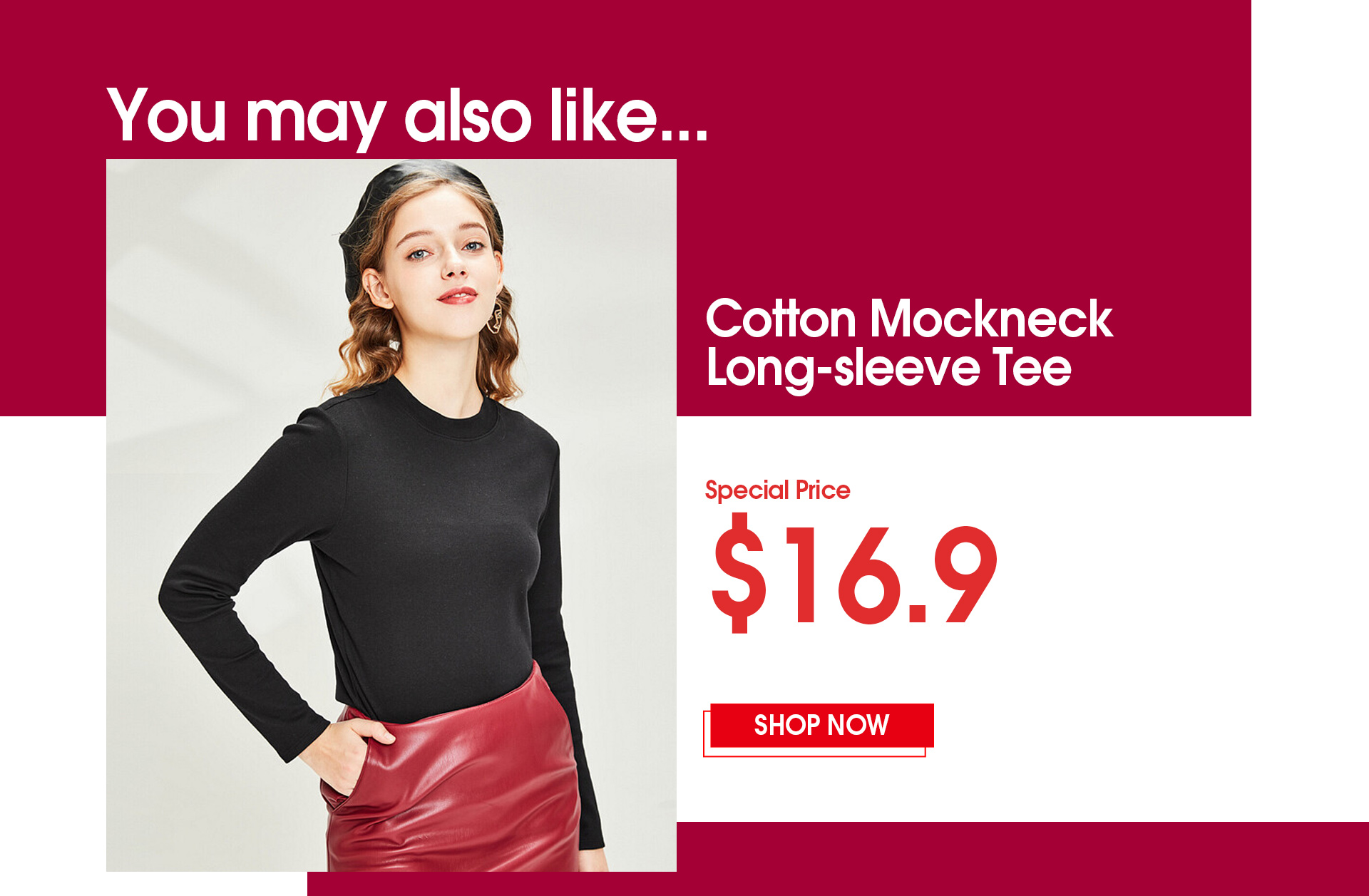Click the word 'Tee' in the title
The height and width of the screenshot is (896, 1369).
[x=1032, y=367]
